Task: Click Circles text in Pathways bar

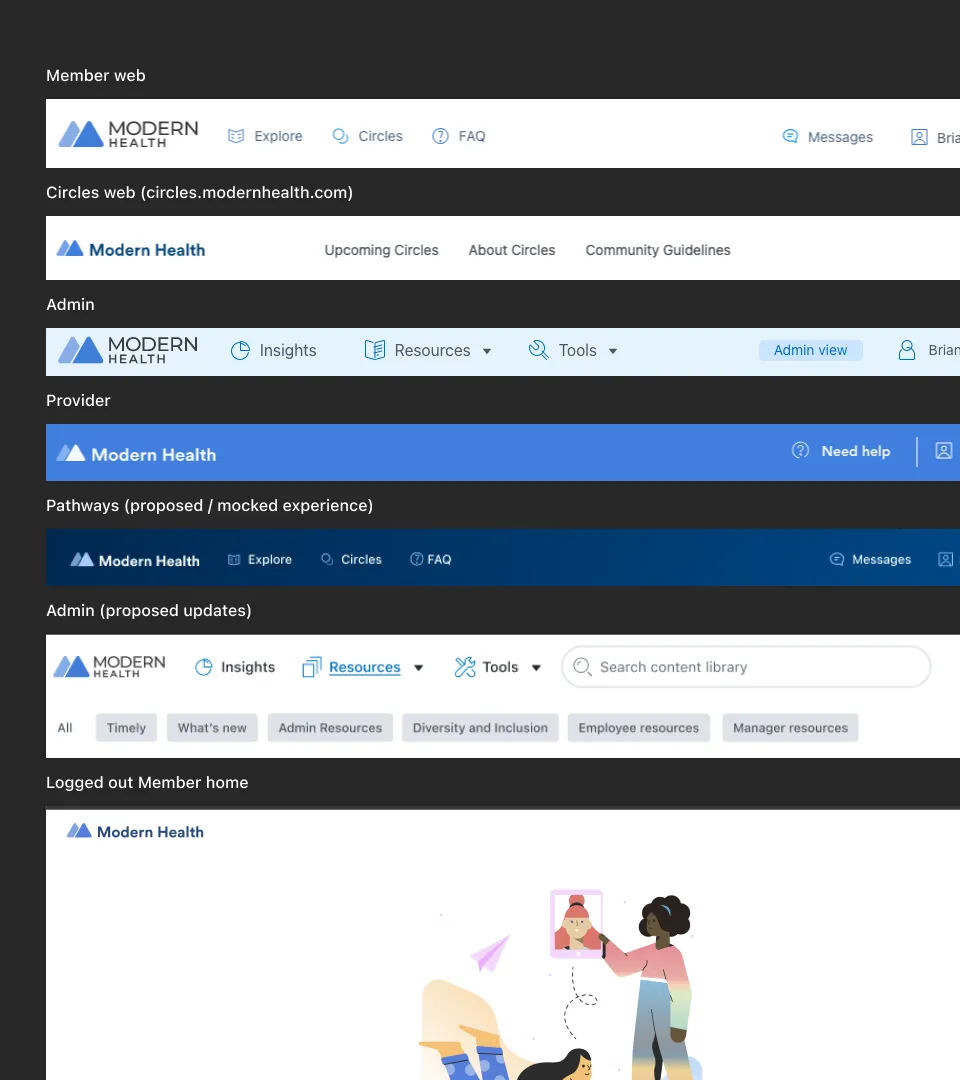Action: [361, 559]
